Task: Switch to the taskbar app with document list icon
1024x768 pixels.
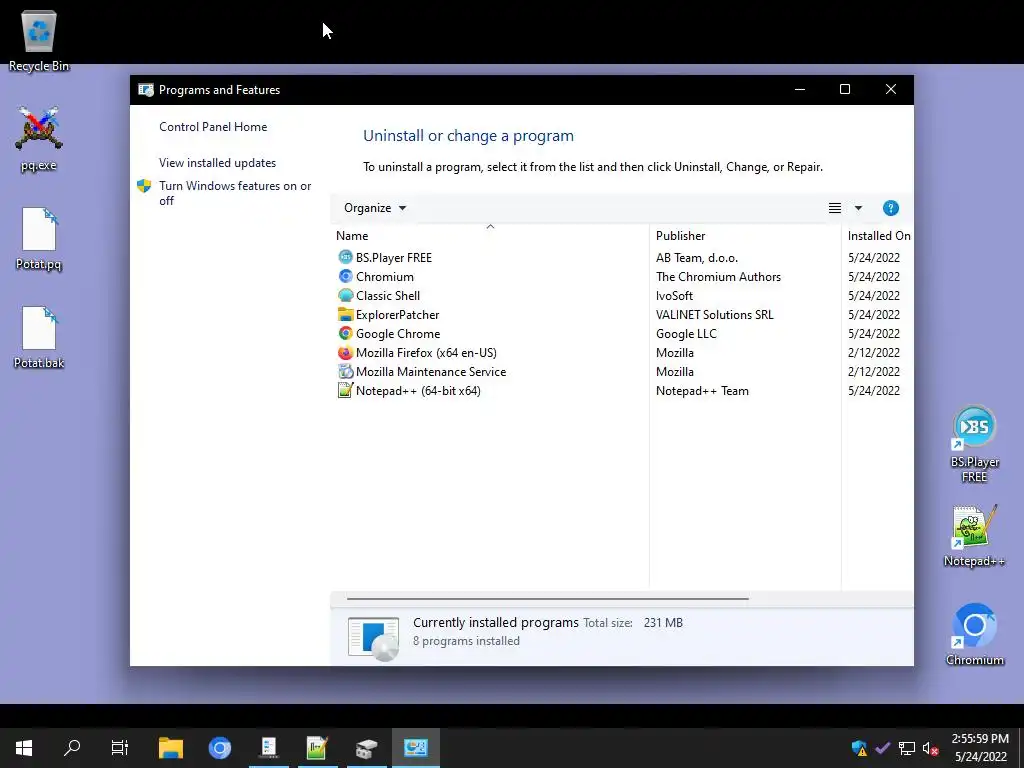Action: (268, 748)
